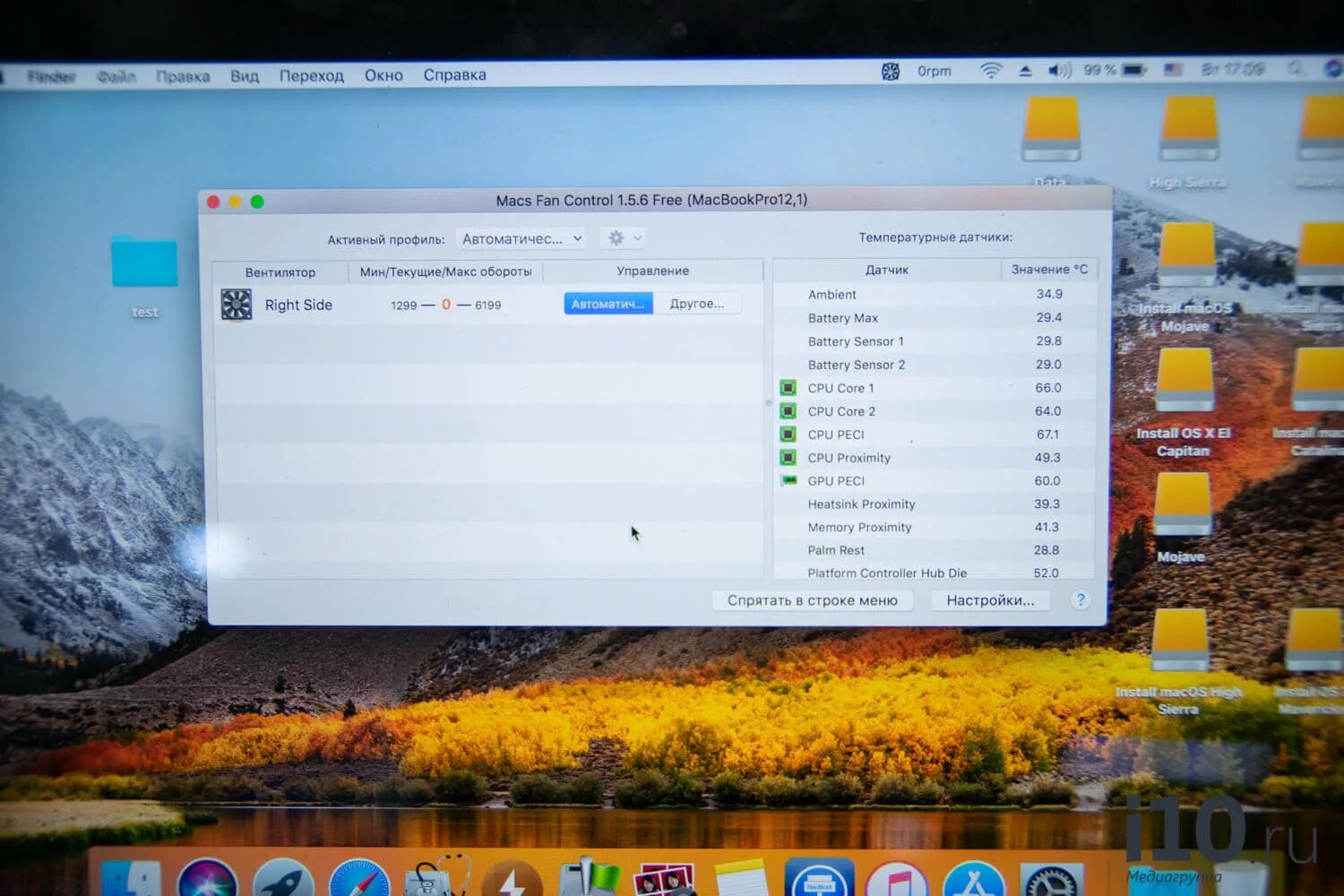Open Siri from the dock
Screen dimensions: 1344x896
point(207,879)
